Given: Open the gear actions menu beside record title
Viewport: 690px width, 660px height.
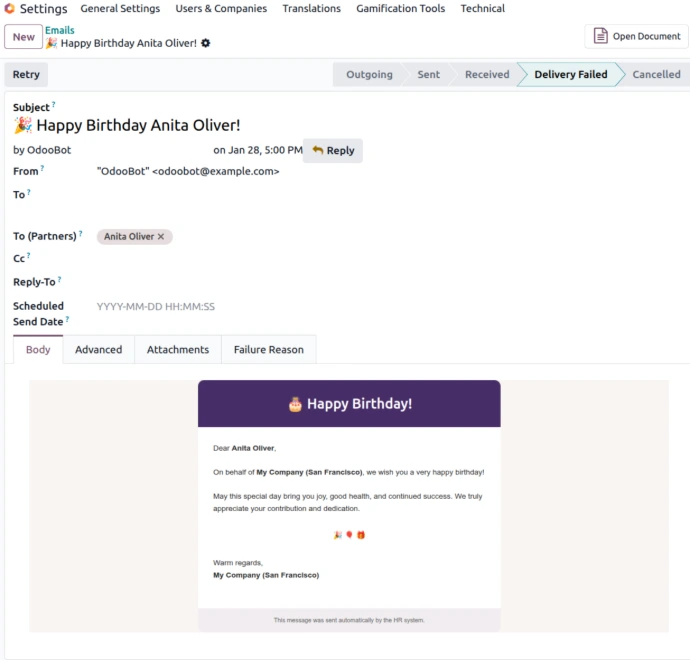Looking at the screenshot, I should tap(206, 44).
